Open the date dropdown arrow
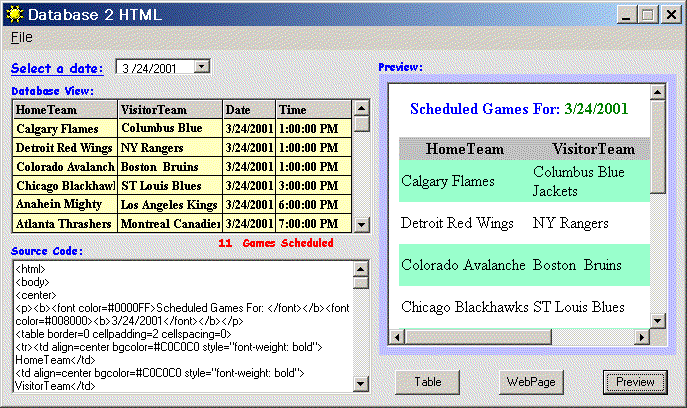687x408 pixels. click(202, 67)
